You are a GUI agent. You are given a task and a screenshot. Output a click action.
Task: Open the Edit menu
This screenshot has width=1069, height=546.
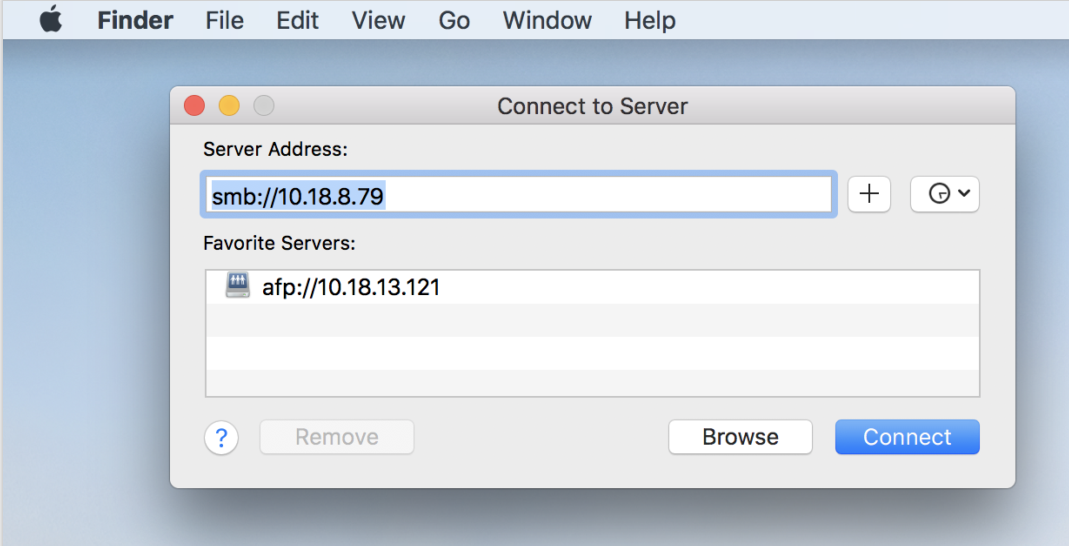tap(298, 20)
